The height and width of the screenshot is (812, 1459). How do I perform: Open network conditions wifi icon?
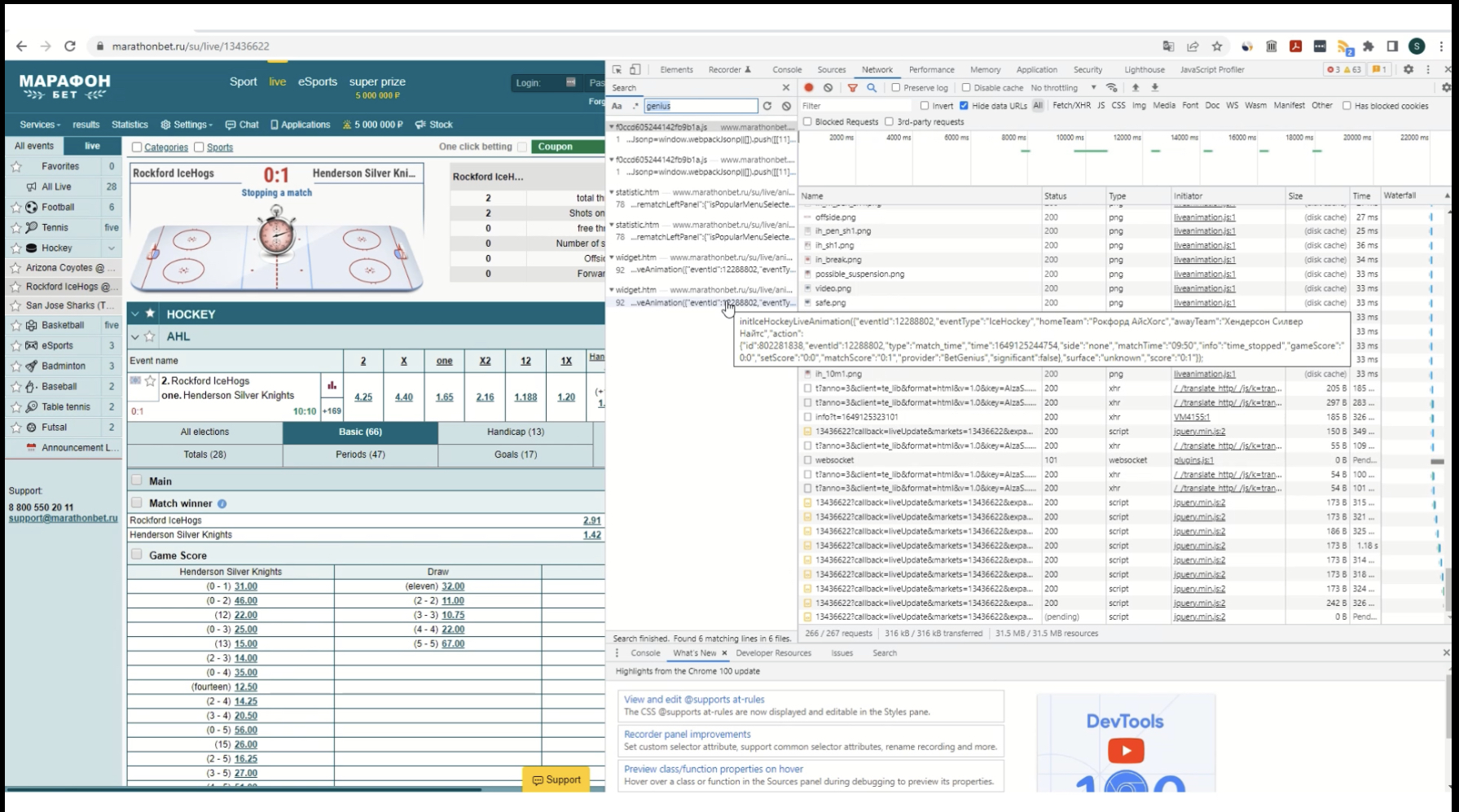[1111, 87]
